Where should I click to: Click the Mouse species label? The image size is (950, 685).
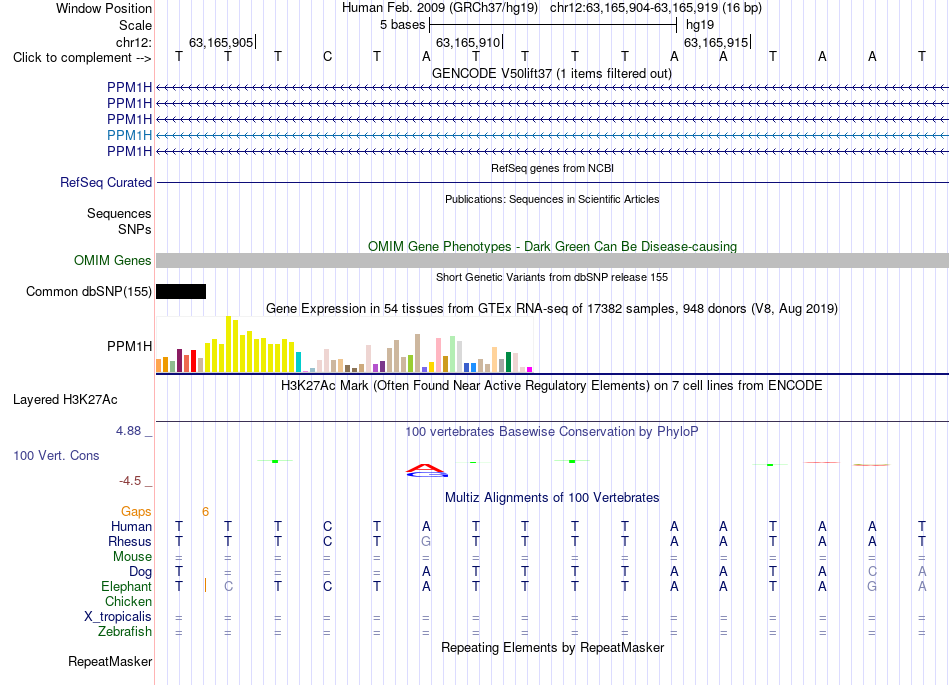pyautogui.click(x=133, y=557)
